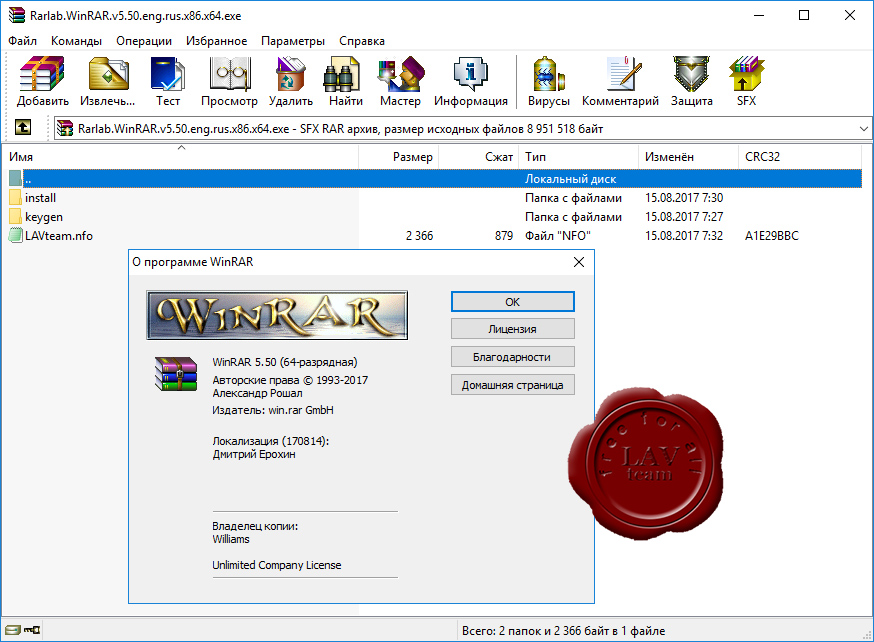Sort by CRC32 column header
The height and width of the screenshot is (642, 874).
click(x=800, y=157)
